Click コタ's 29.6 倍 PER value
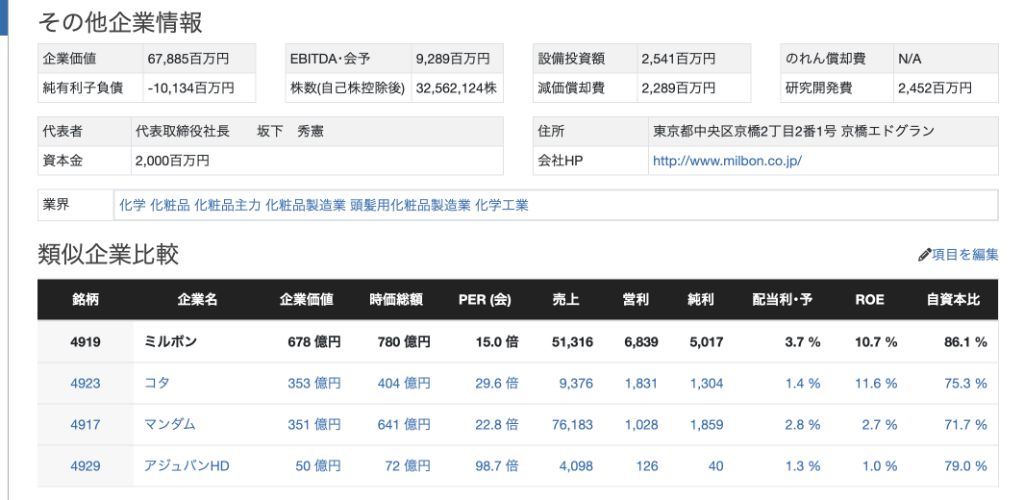Screen dimensions: 1024x500 click(496, 383)
